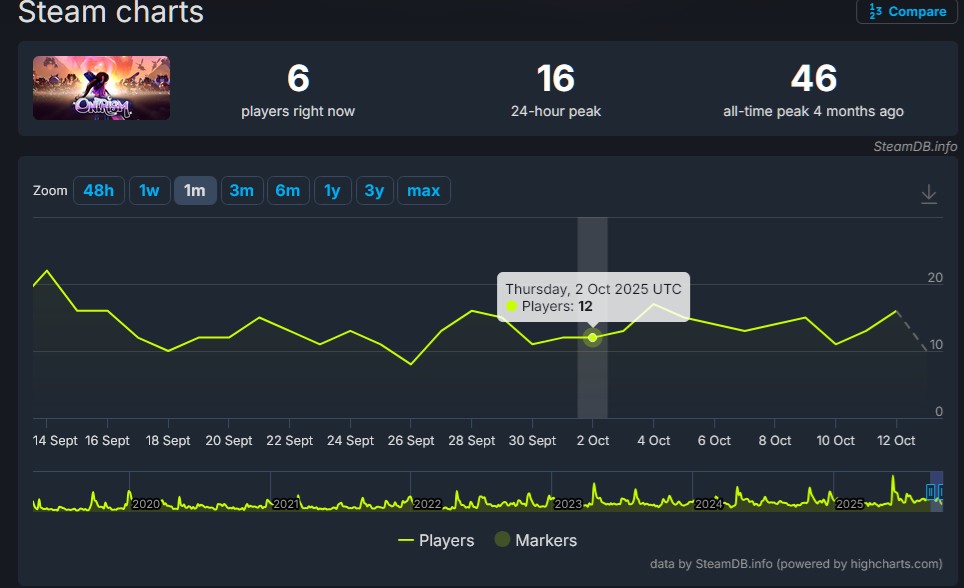964x588 pixels.
Task: Click the 2023 label in the navigator
Action: coord(568,504)
